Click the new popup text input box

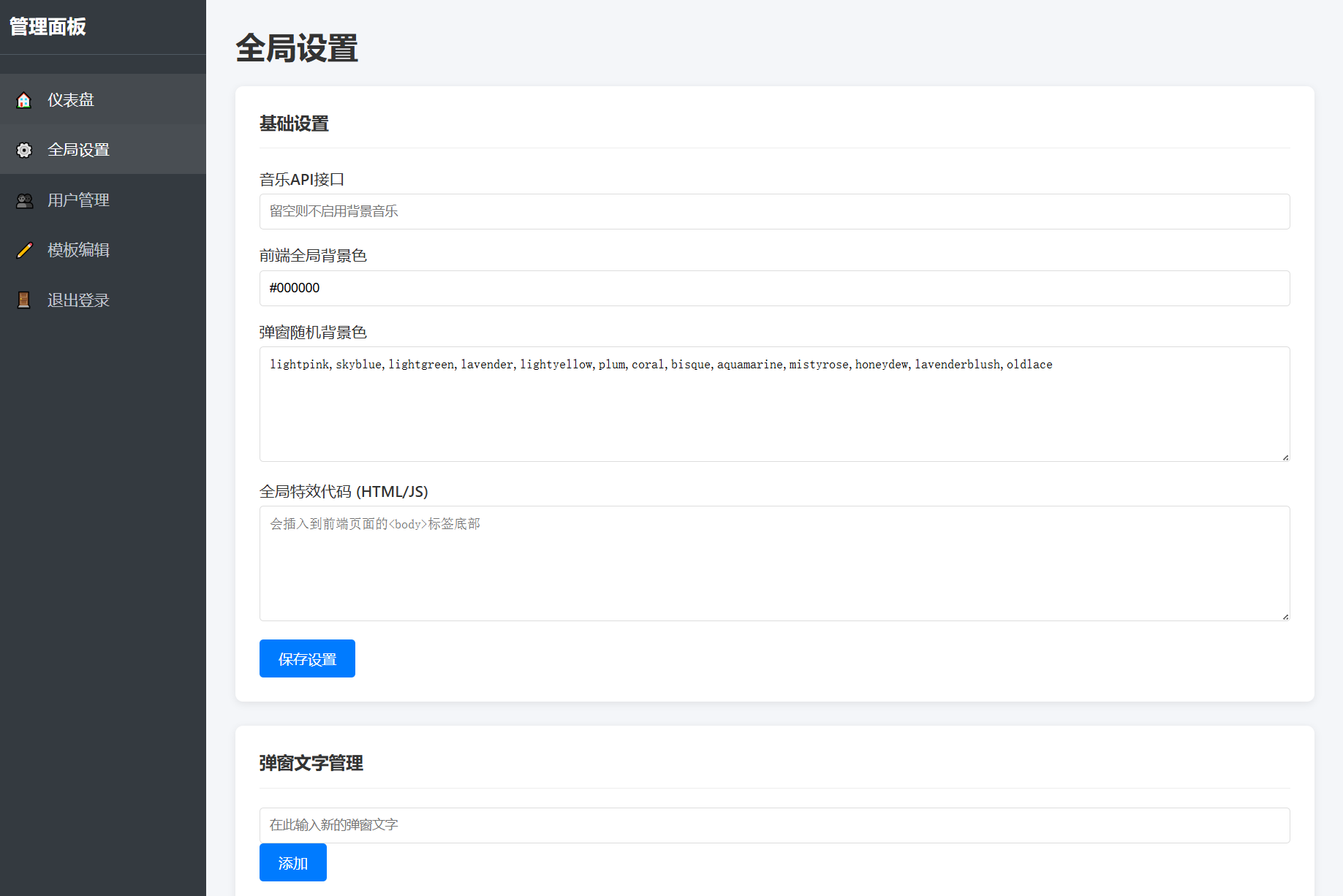coord(774,824)
